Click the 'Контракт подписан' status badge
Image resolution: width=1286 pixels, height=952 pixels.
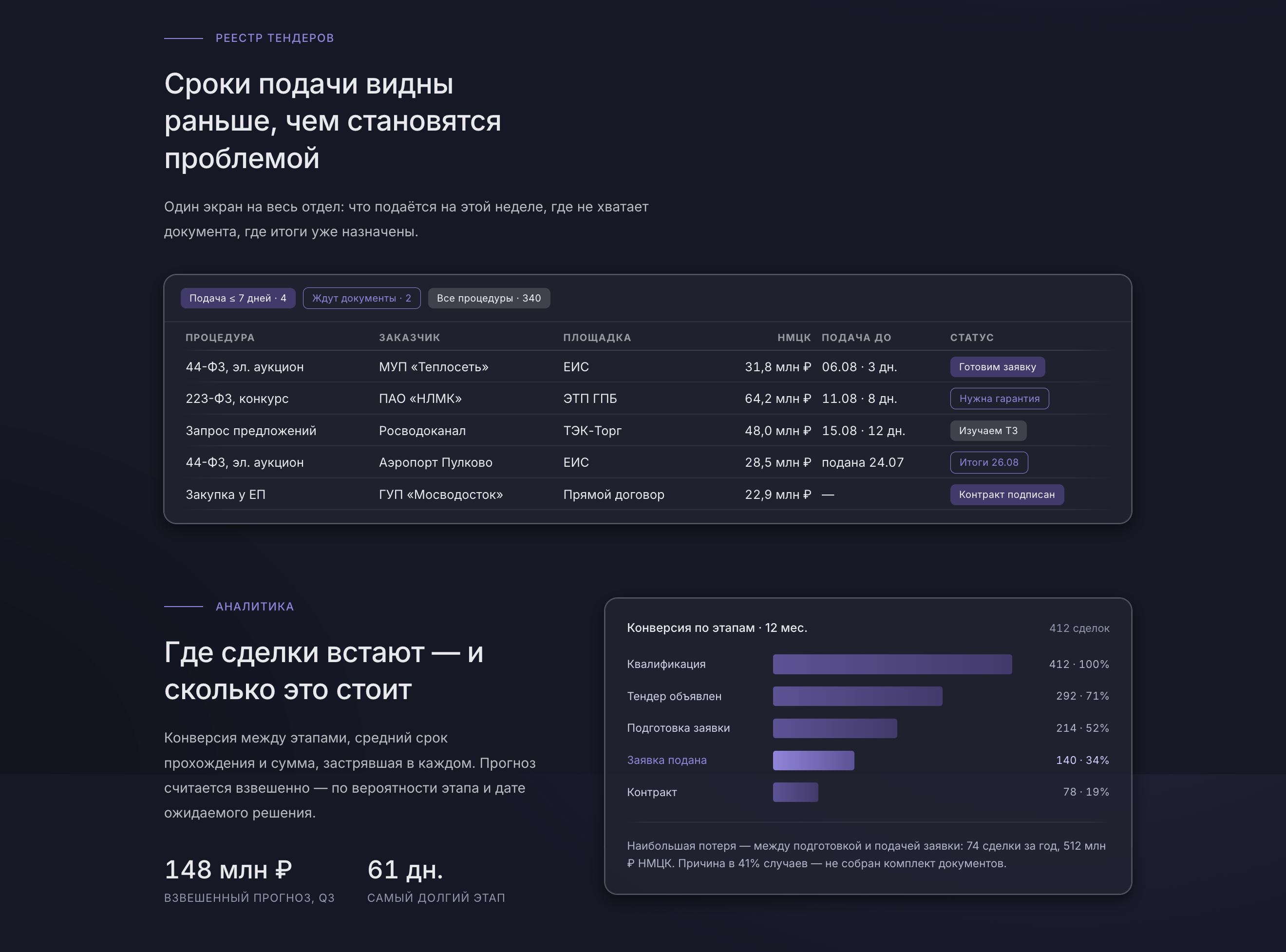pos(1006,495)
